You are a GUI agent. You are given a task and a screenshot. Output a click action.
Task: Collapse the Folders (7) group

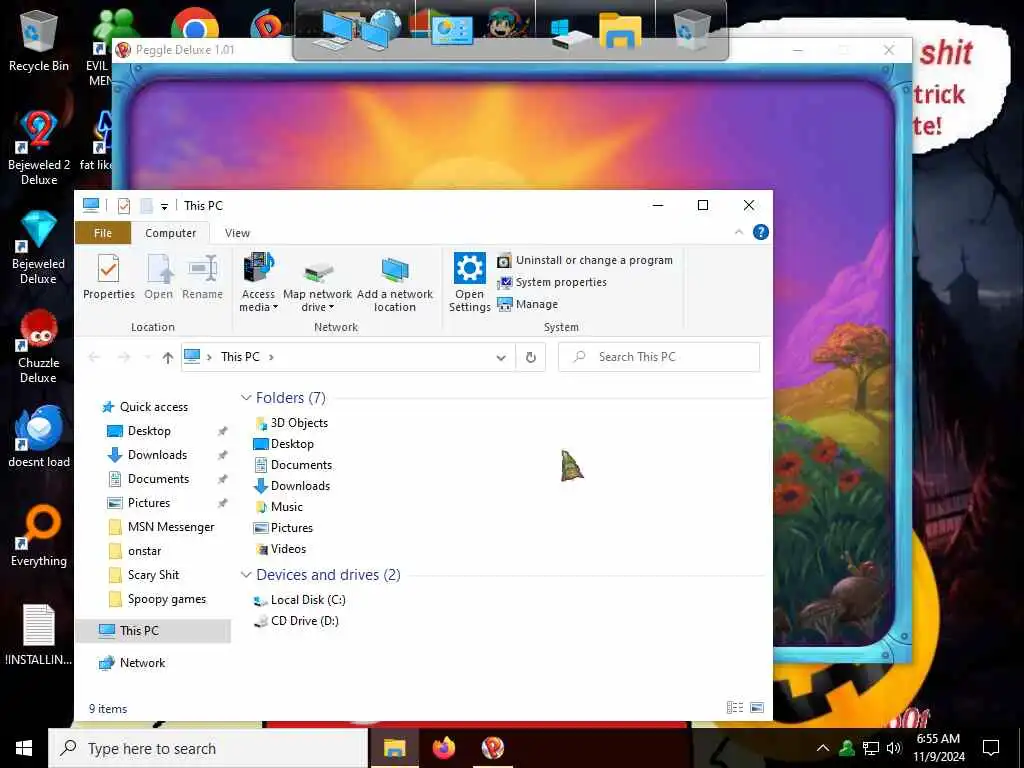[x=246, y=398]
